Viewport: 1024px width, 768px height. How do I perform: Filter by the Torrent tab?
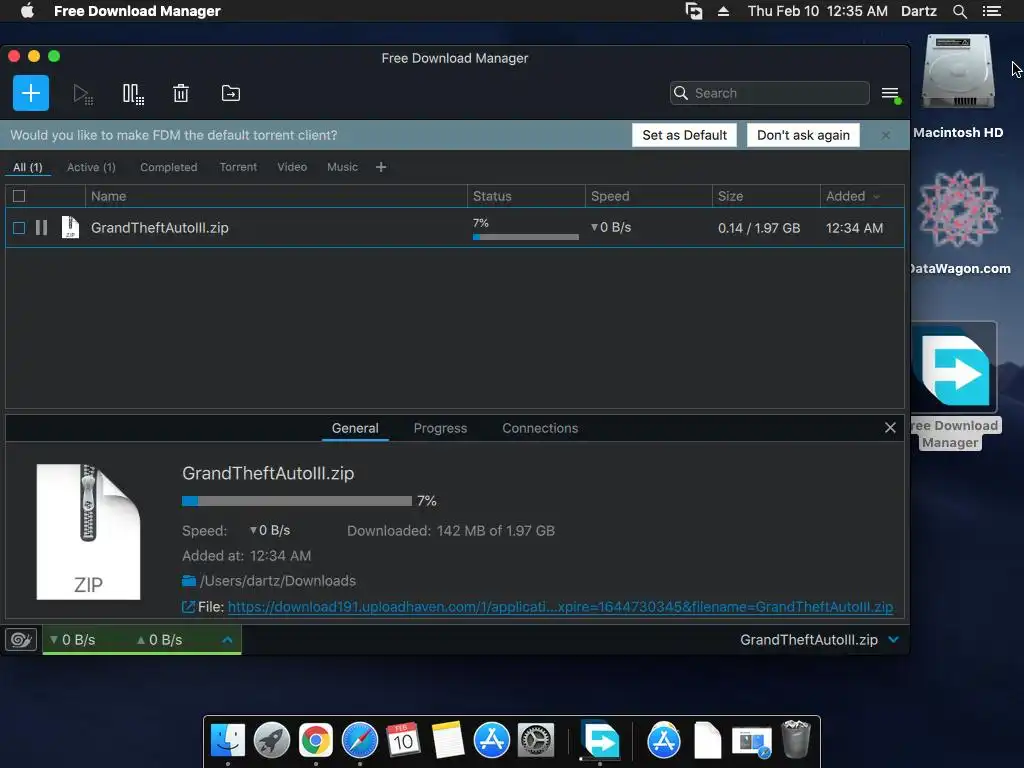pyautogui.click(x=238, y=167)
